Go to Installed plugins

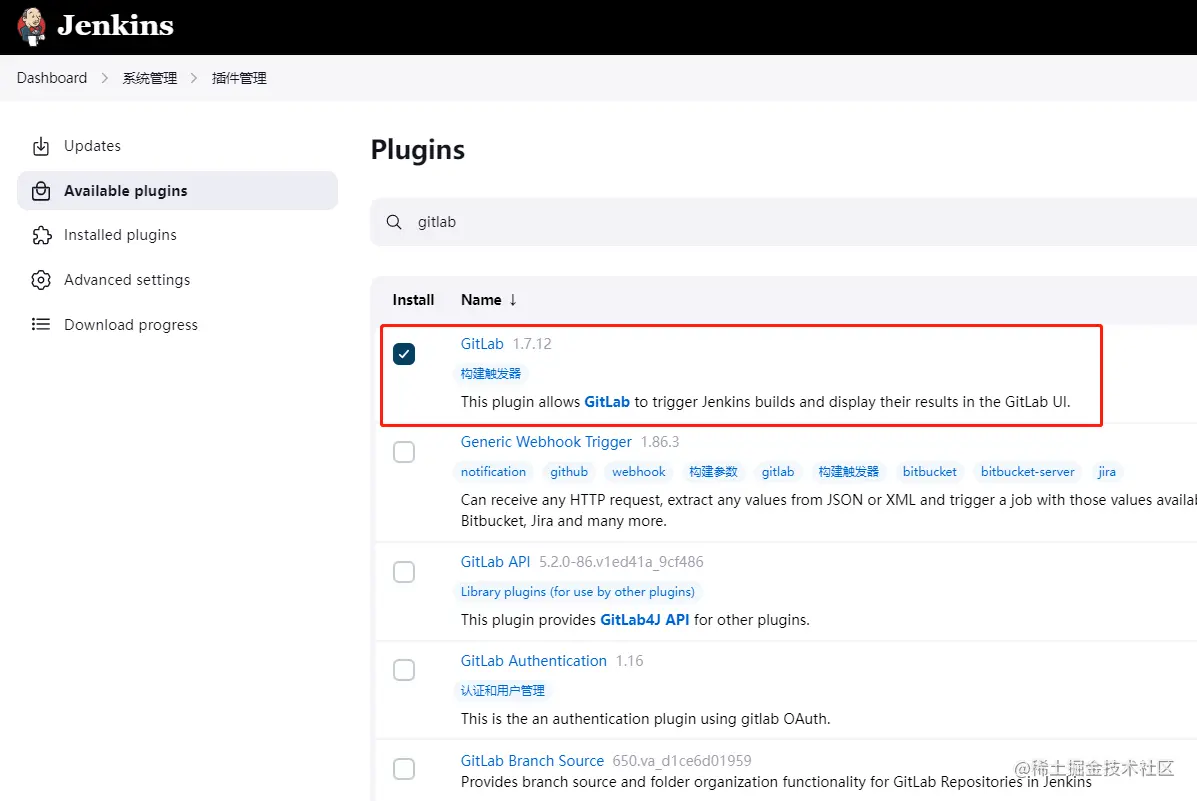pos(120,235)
